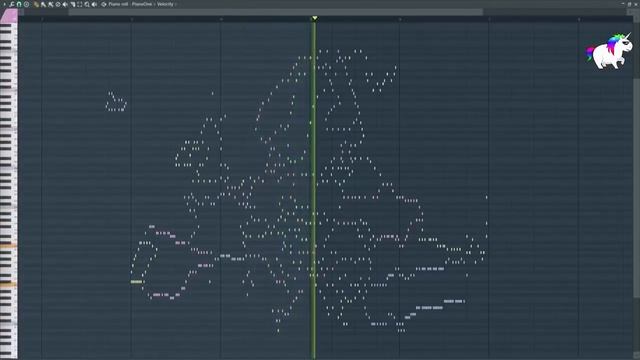Click the yellow playhead marker on the ruler
Screen dimensions: 640x360
point(315,18)
